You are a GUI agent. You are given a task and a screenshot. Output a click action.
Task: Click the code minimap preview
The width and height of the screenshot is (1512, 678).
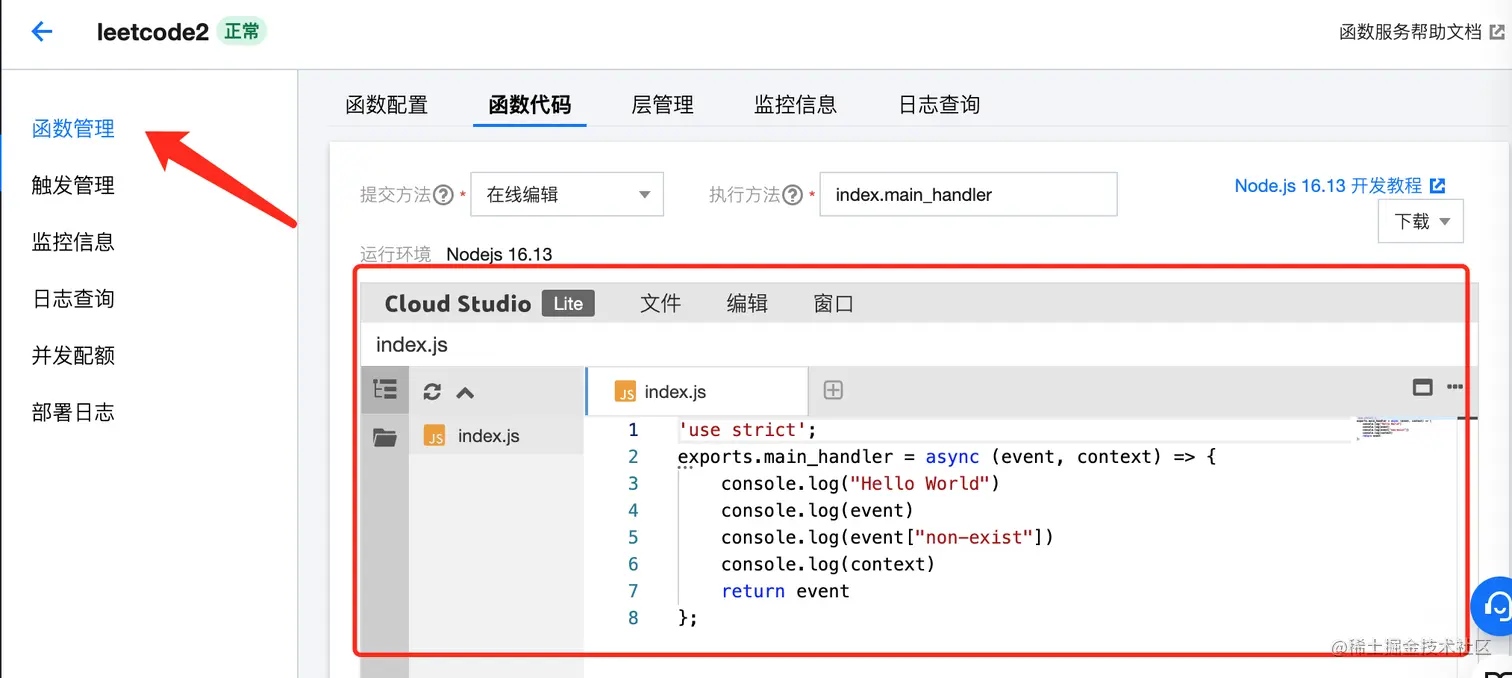click(x=1395, y=427)
